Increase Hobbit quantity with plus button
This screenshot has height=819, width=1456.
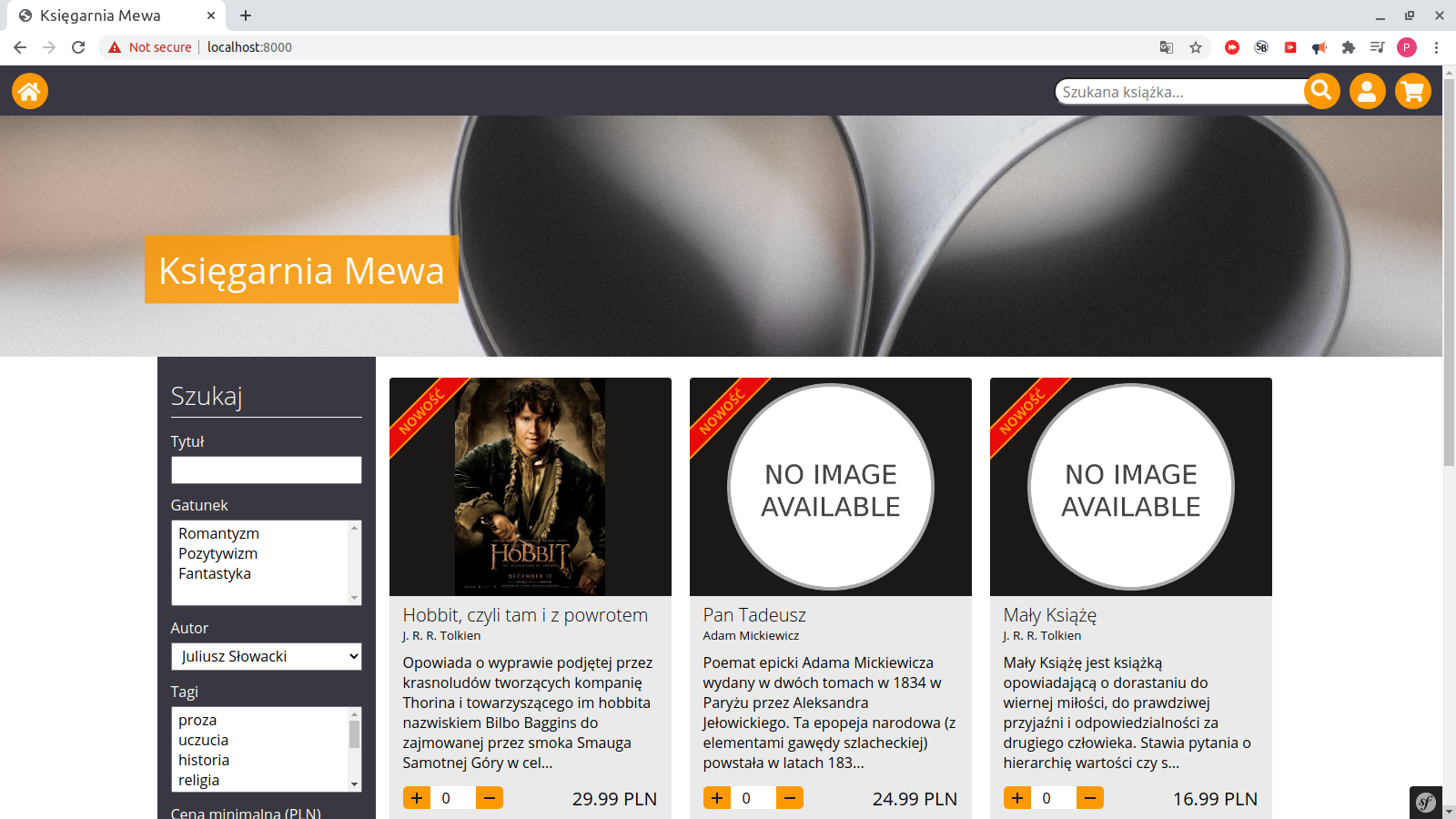click(417, 798)
